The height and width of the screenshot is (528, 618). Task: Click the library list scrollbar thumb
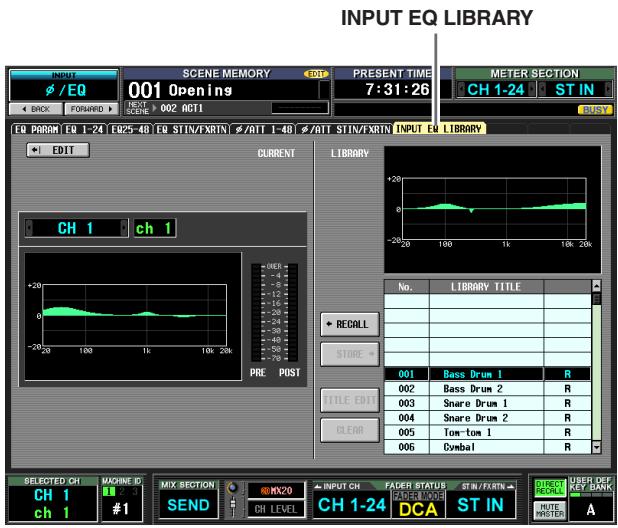tap(596, 299)
